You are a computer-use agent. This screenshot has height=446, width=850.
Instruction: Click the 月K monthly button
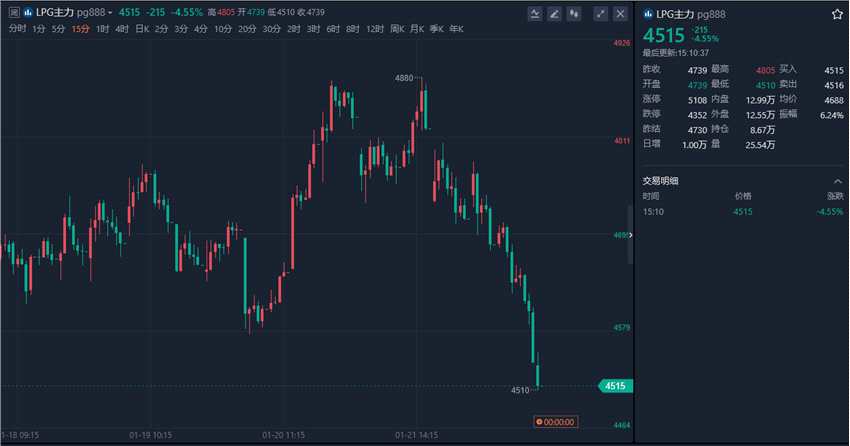point(417,29)
